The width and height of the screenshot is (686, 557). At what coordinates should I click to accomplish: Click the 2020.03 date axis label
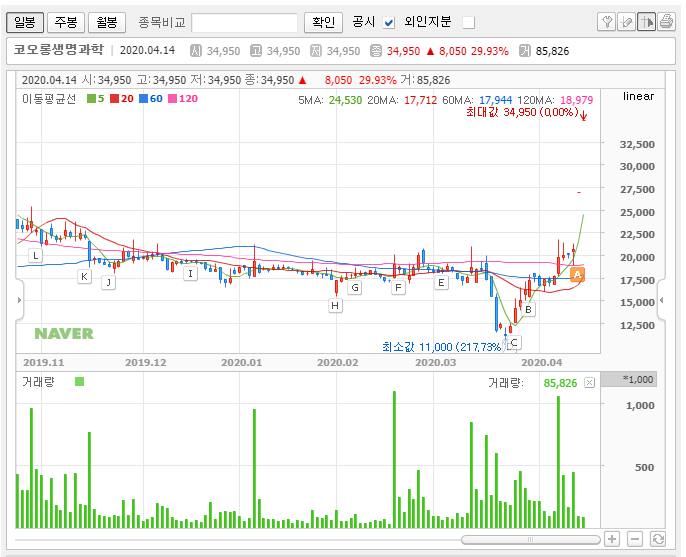[x=435, y=362]
